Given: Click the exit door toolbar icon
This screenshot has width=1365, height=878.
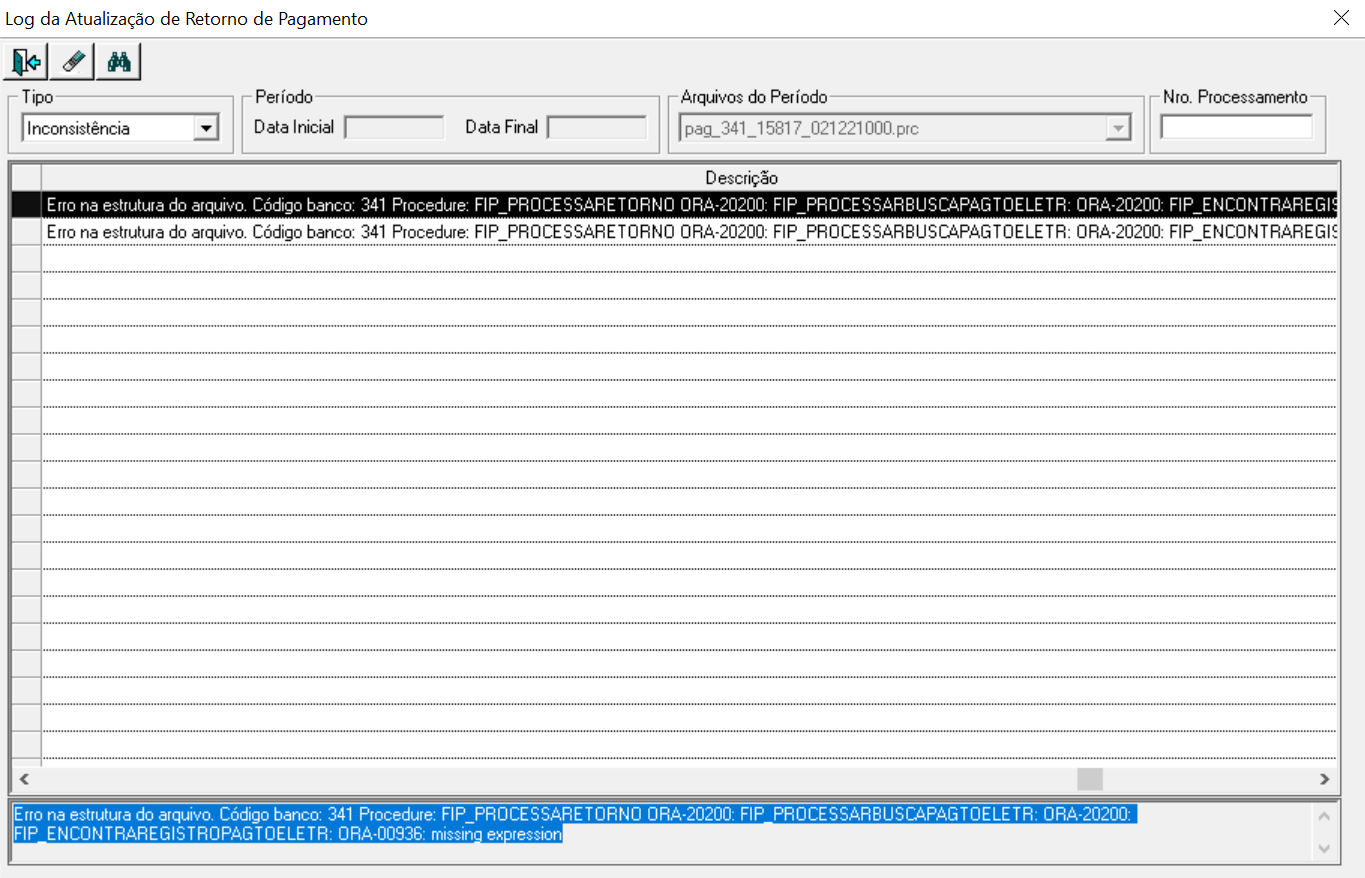Looking at the screenshot, I should (x=26, y=62).
